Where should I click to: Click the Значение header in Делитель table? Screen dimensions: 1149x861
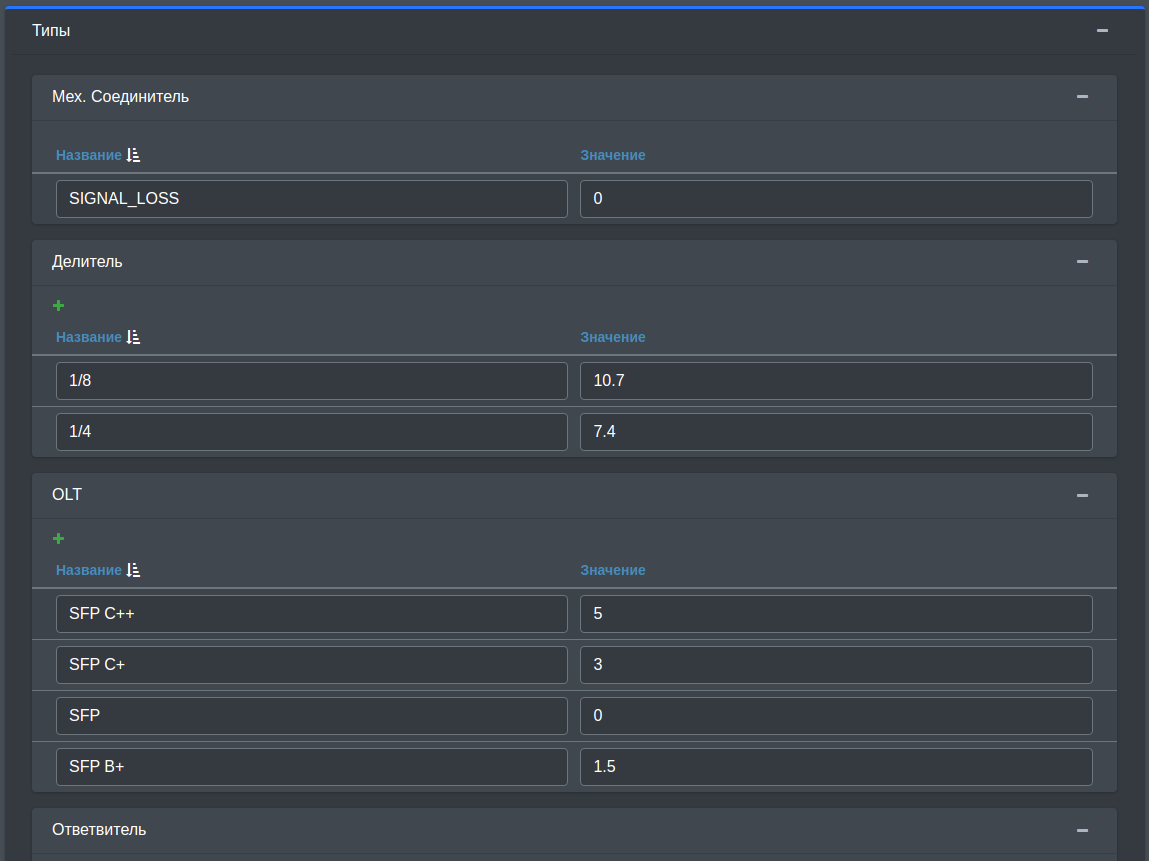[x=612, y=337]
